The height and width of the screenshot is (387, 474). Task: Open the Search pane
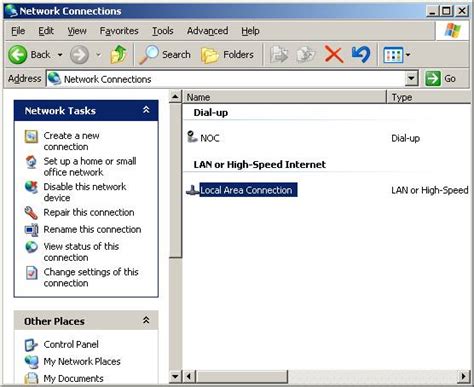(165, 54)
